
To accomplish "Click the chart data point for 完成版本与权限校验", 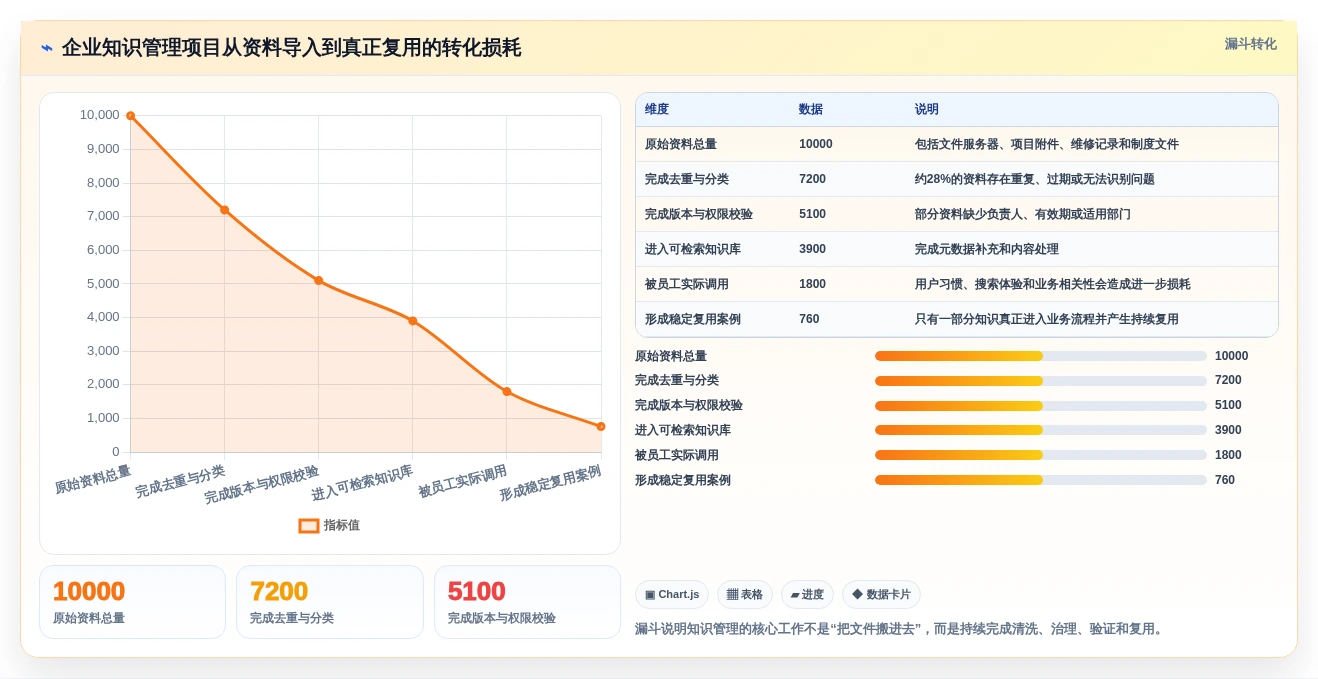I will click(318, 281).
